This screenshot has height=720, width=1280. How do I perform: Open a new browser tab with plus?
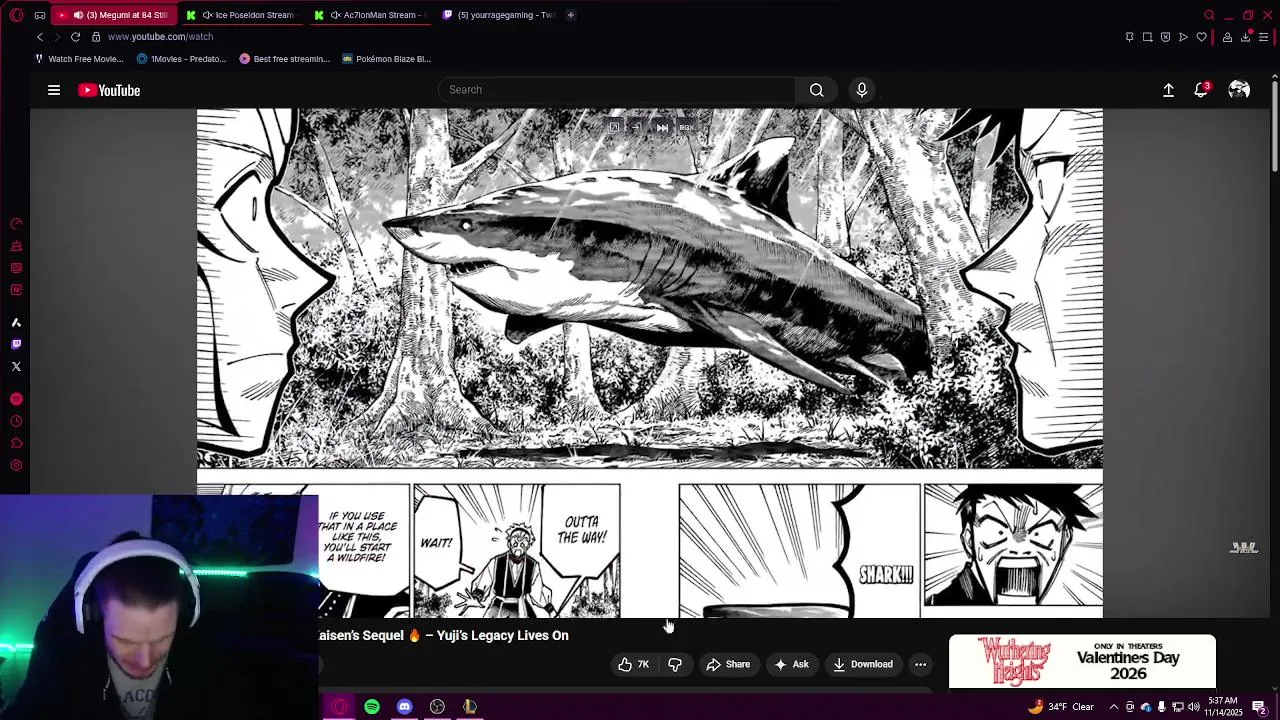point(571,15)
